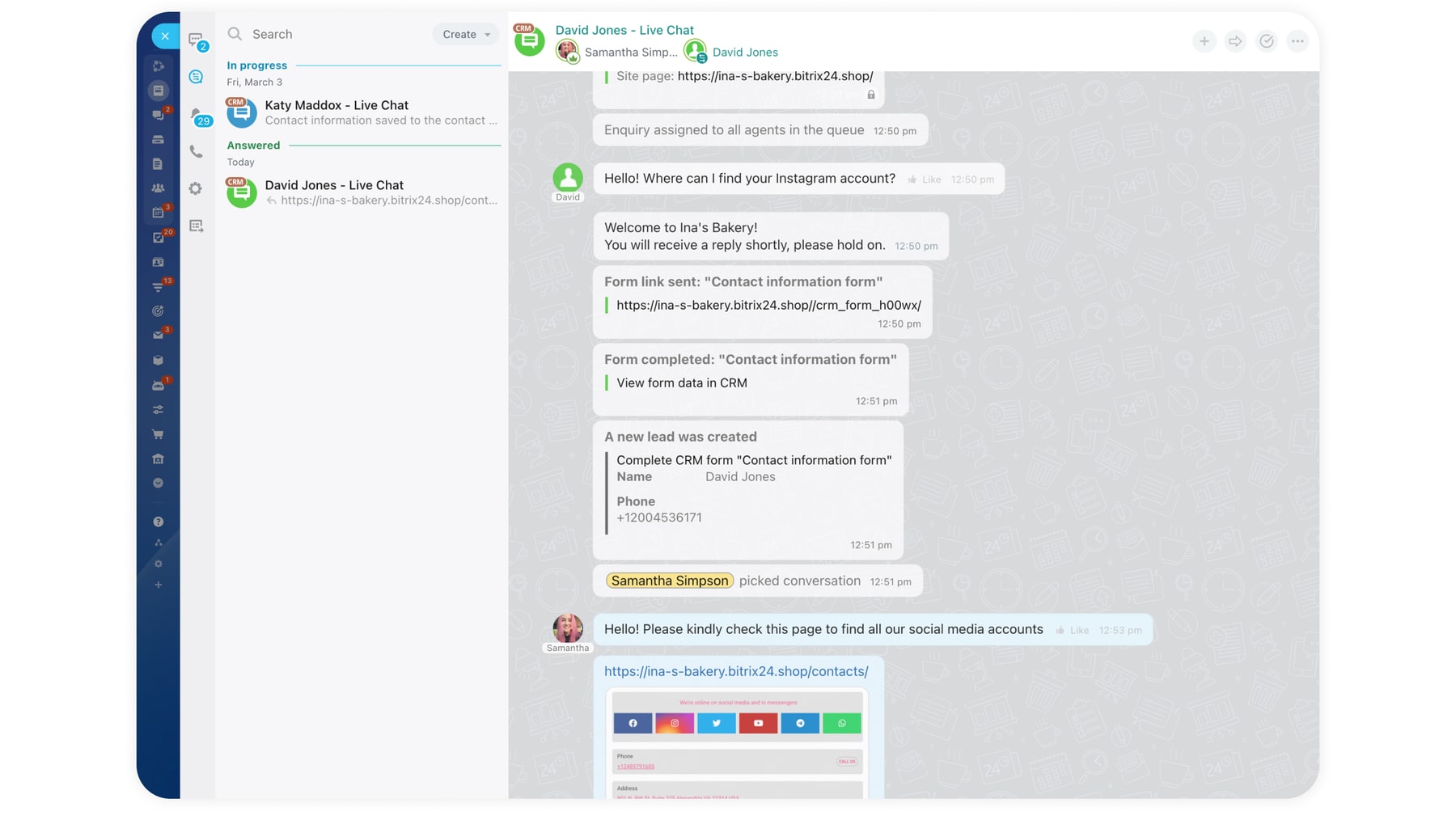Open the shopping cart icon in left sidebar
This screenshot has height=824, width=1456.
point(159,434)
